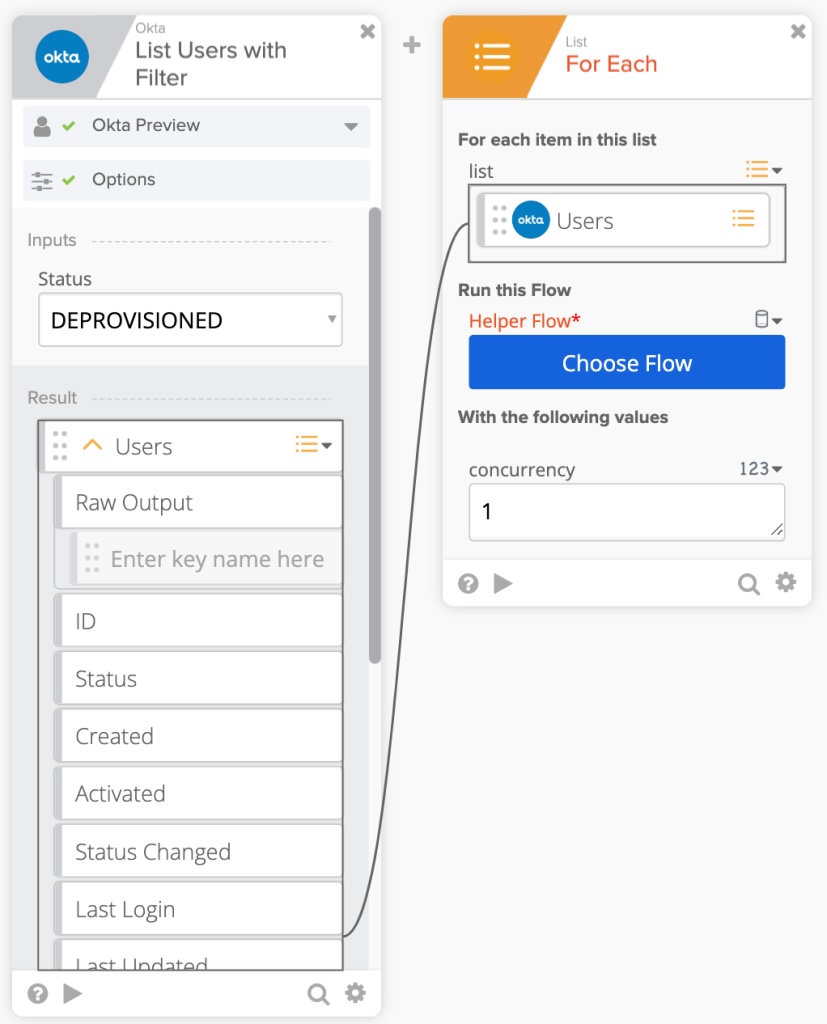
Task: Click the concurrency input field
Action: click(626, 512)
